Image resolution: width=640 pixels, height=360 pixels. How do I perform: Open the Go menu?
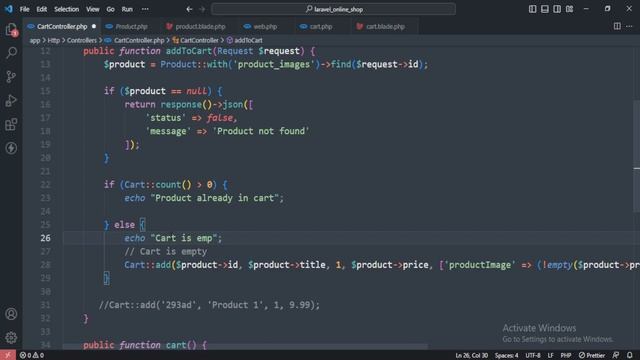tap(110, 9)
